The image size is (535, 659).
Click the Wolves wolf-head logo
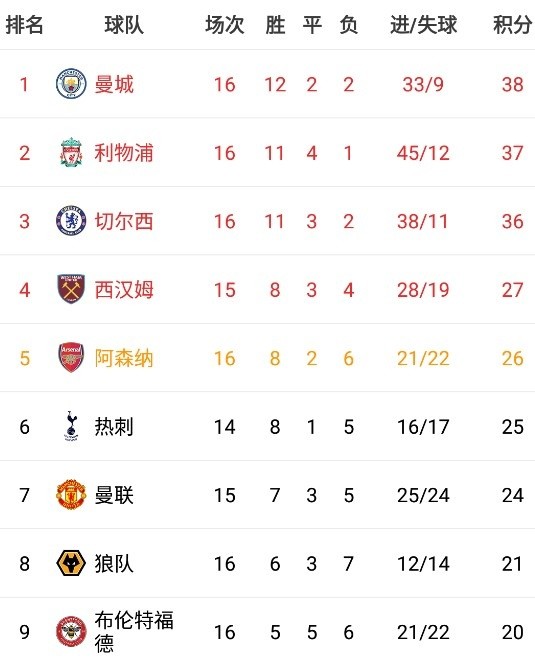(x=71, y=563)
